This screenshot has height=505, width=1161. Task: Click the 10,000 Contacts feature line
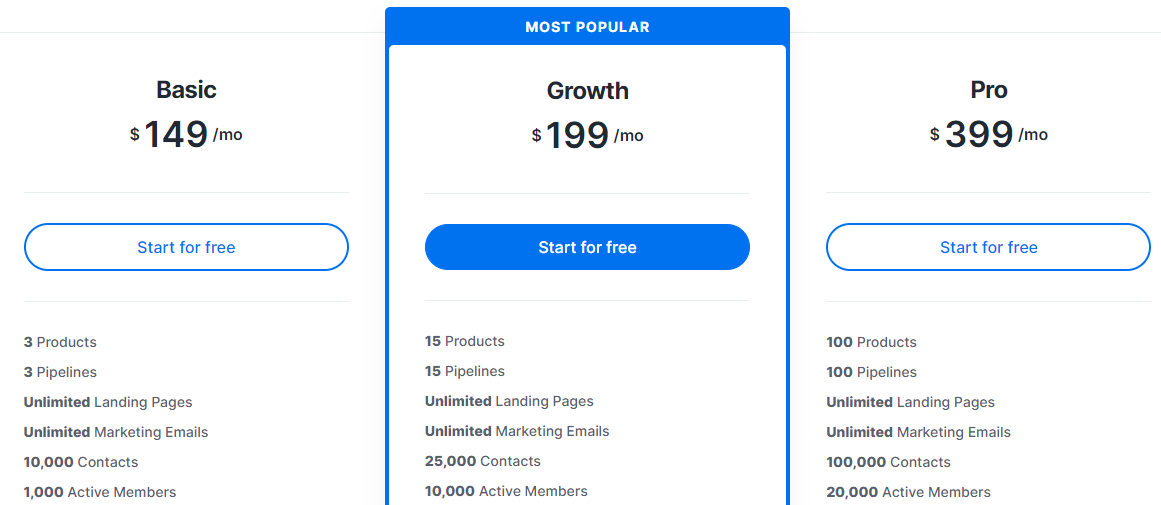click(81, 462)
